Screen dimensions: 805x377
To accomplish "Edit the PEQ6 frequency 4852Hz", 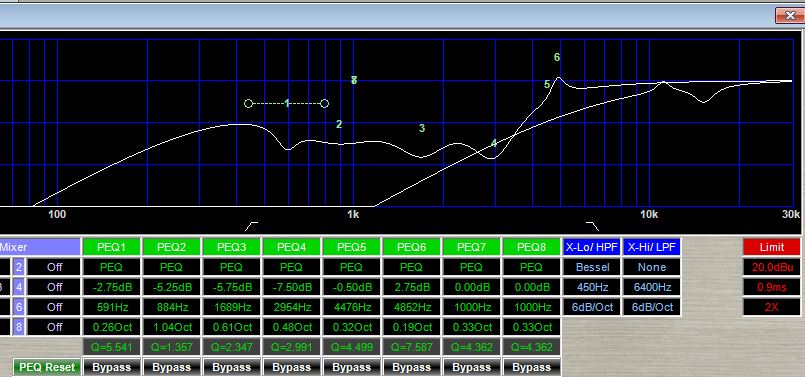I will (411, 307).
